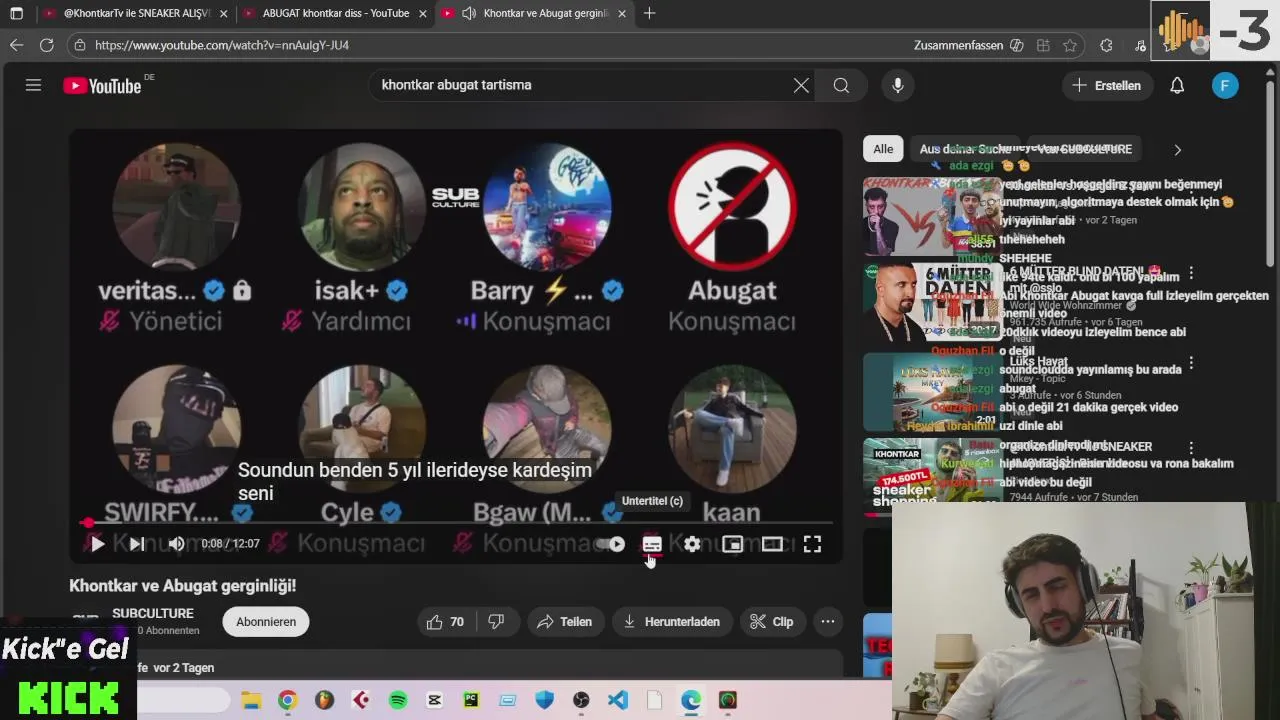The height and width of the screenshot is (720, 1280).
Task: Open the notifications bell
Action: pos(1177,85)
